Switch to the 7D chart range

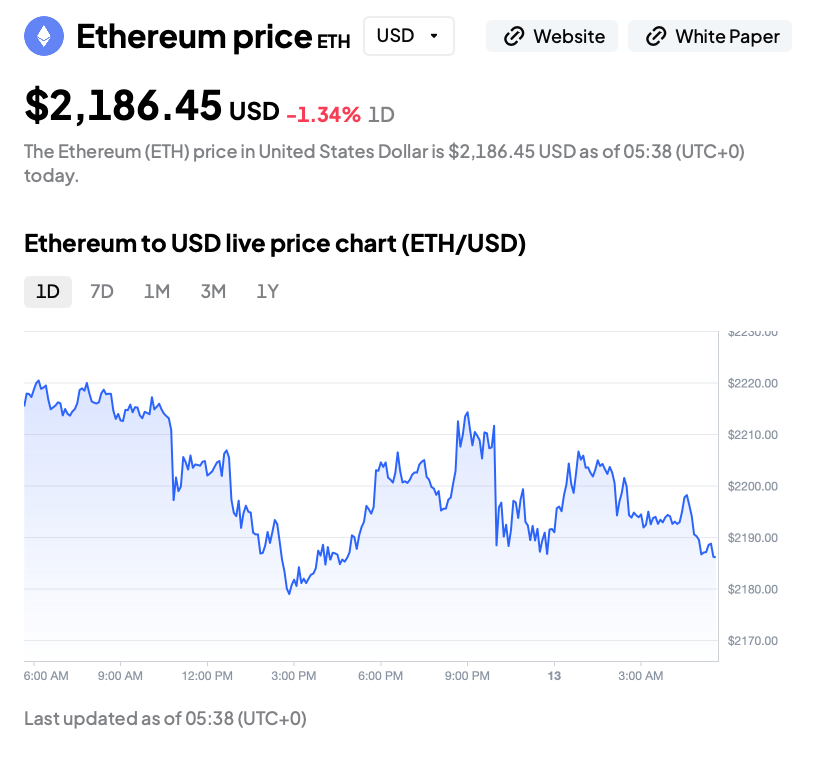(x=102, y=292)
